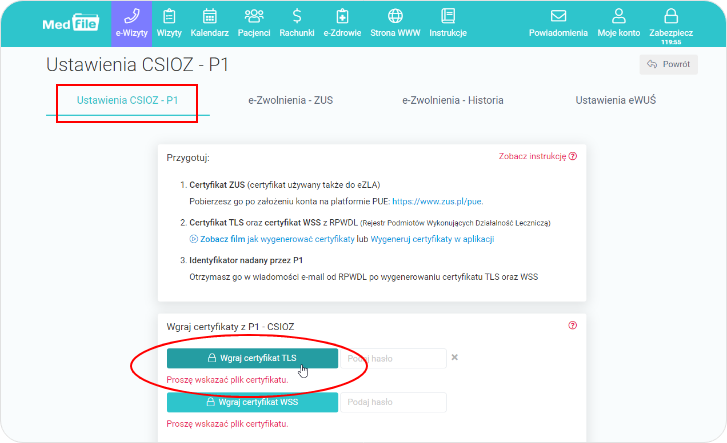Open Rachunki dollar icon
727x443 pixels.
coord(297,17)
